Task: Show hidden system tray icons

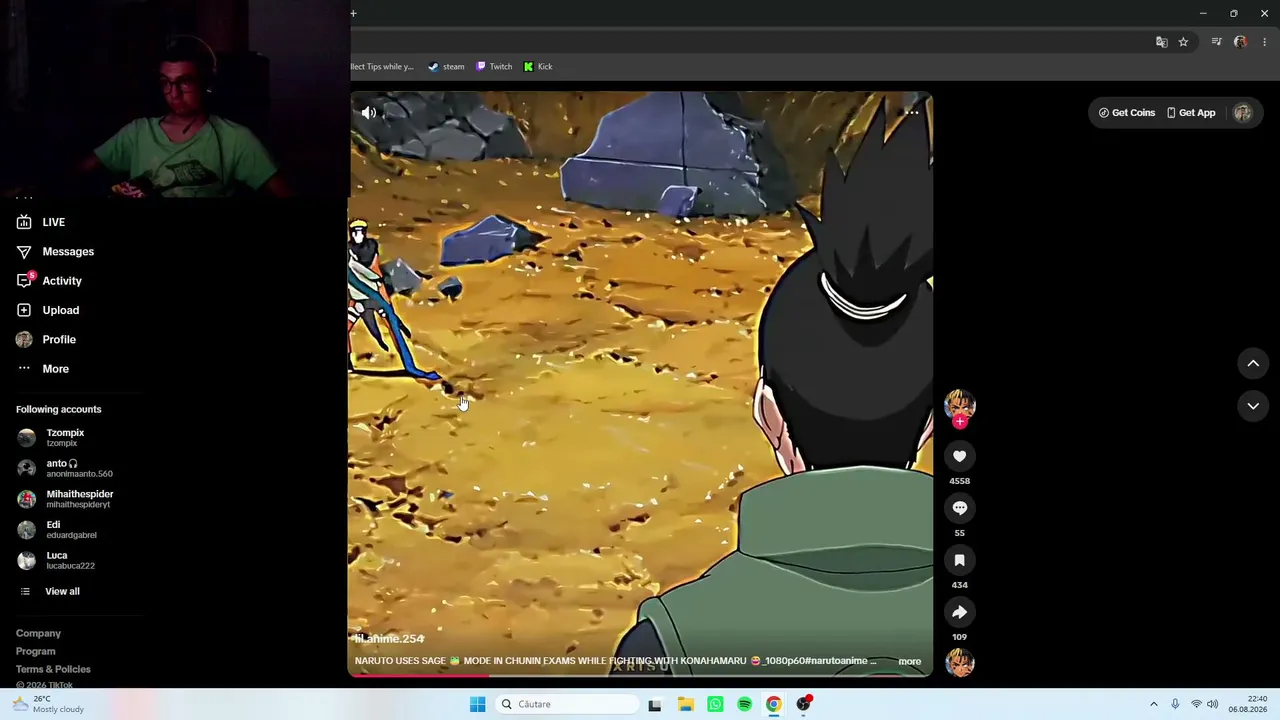Action: [1153, 704]
